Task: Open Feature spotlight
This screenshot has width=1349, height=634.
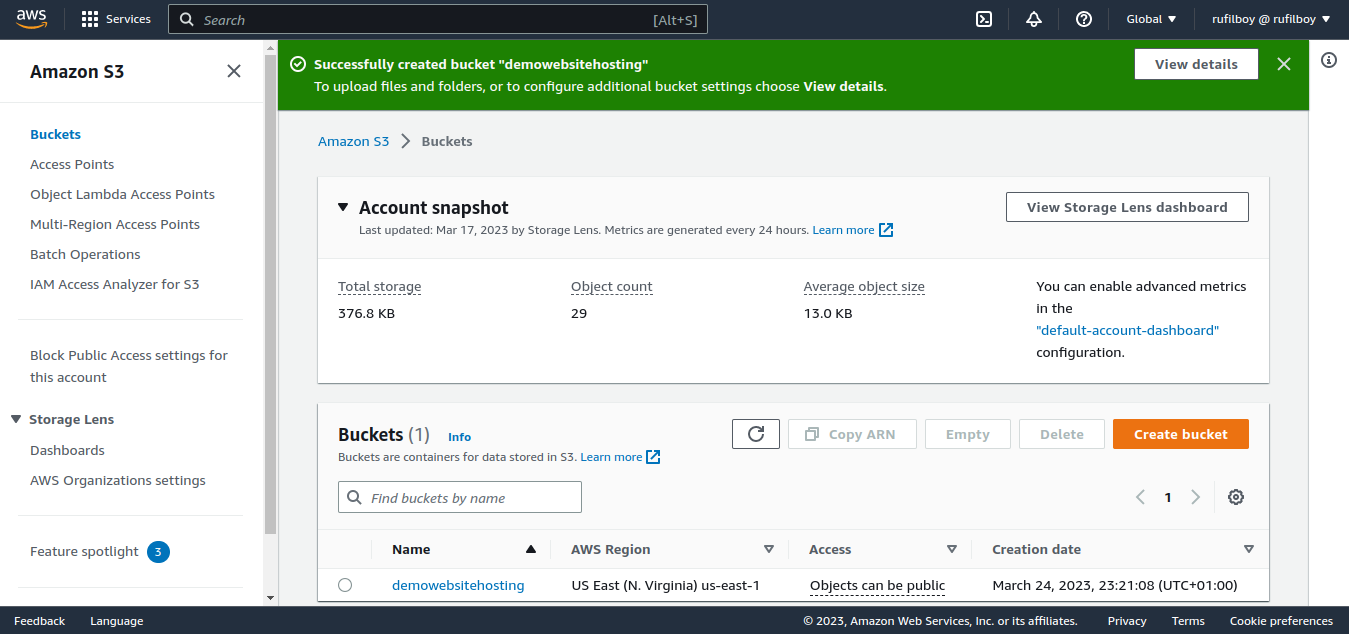Action: [x=84, y=551]
